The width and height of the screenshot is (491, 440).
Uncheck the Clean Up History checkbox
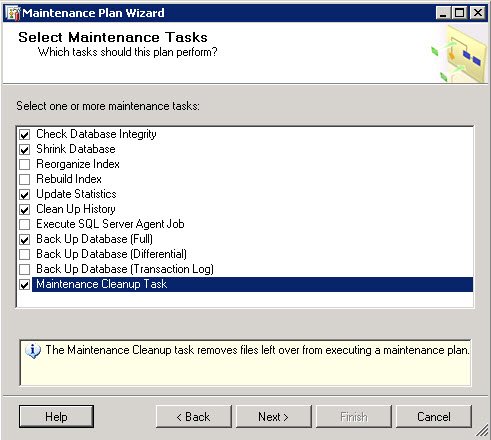[25, 210]
